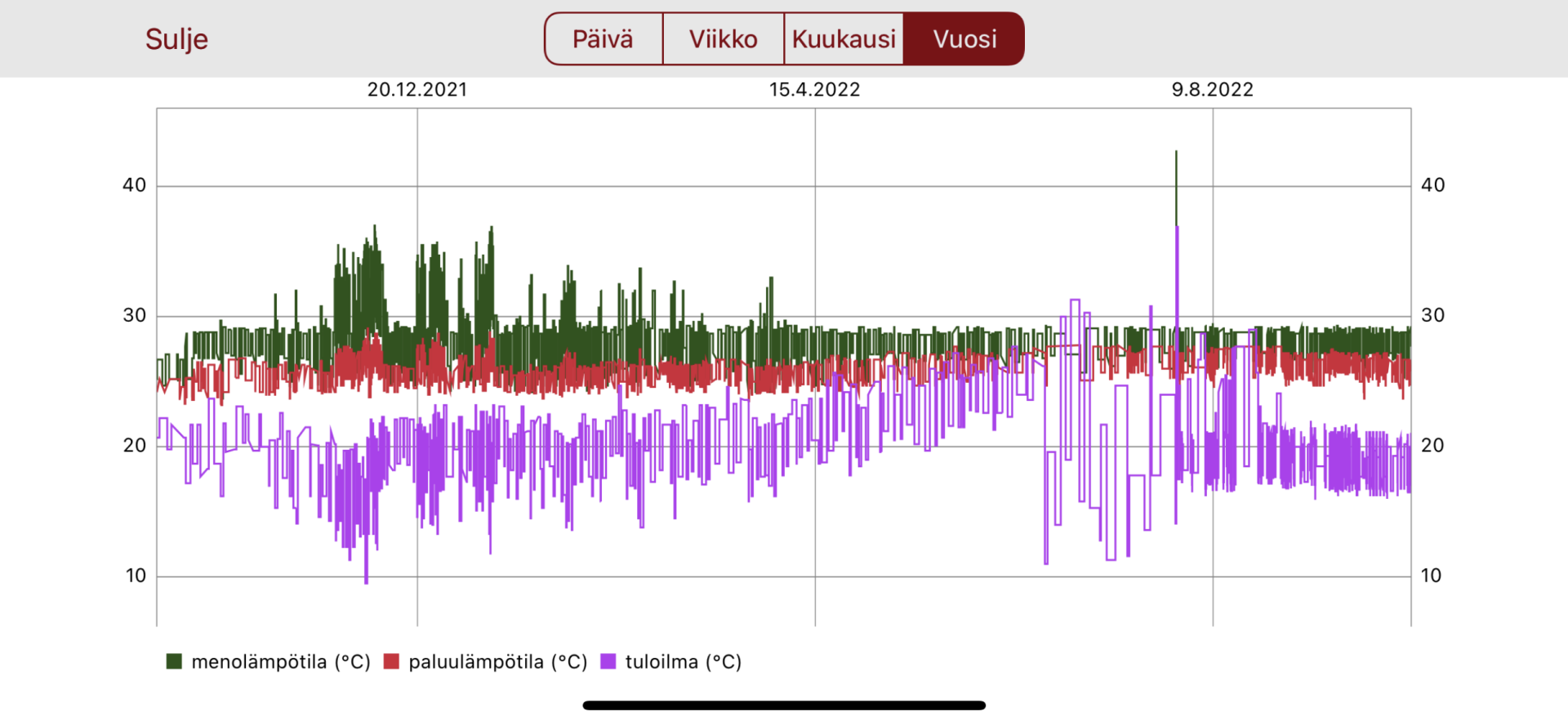Screen dimensions: 1568x725
Task: Click the green menolämpötila legend square
Action: coord(174,661)
